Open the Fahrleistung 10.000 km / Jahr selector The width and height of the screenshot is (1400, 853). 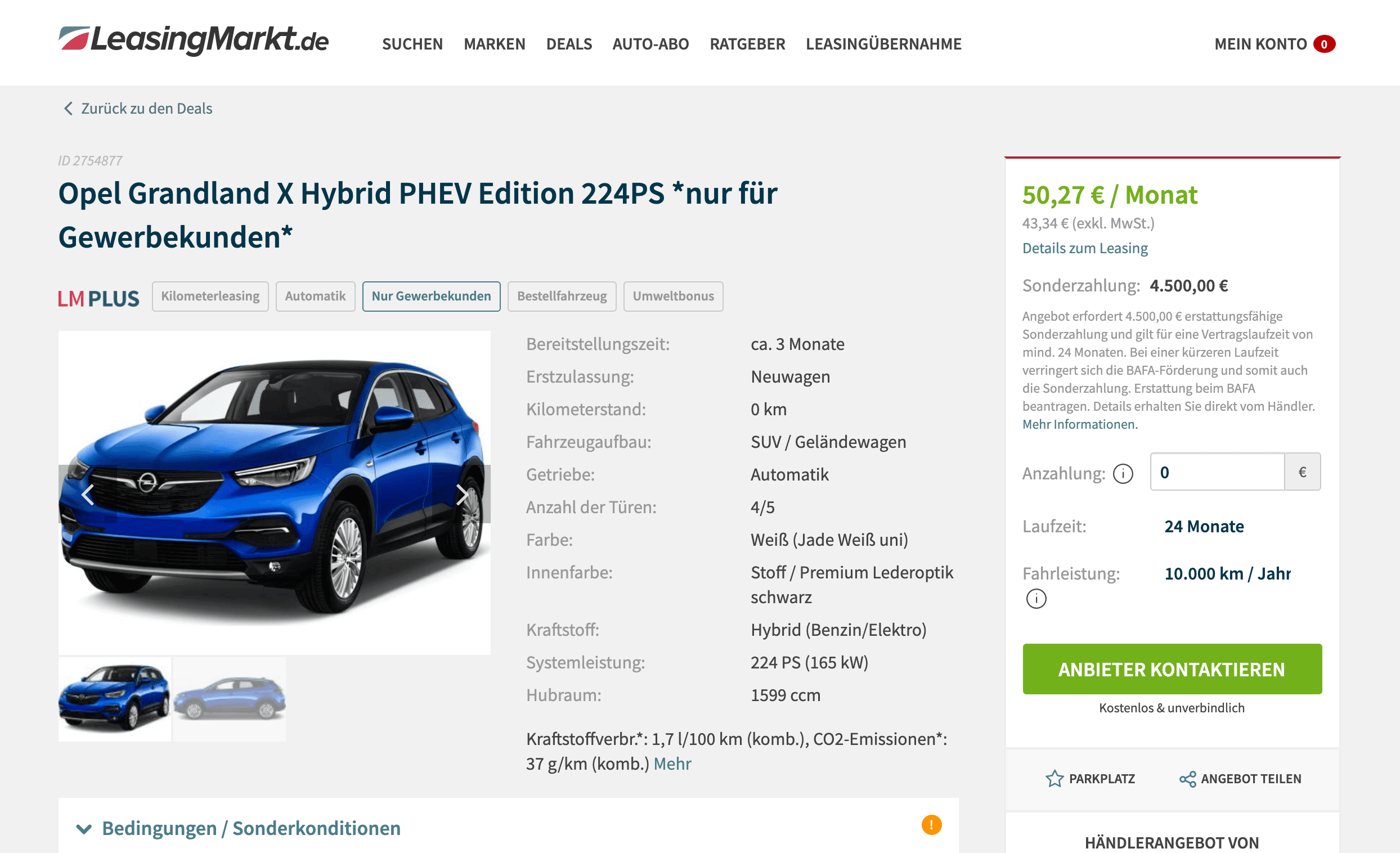[1227, 573]
